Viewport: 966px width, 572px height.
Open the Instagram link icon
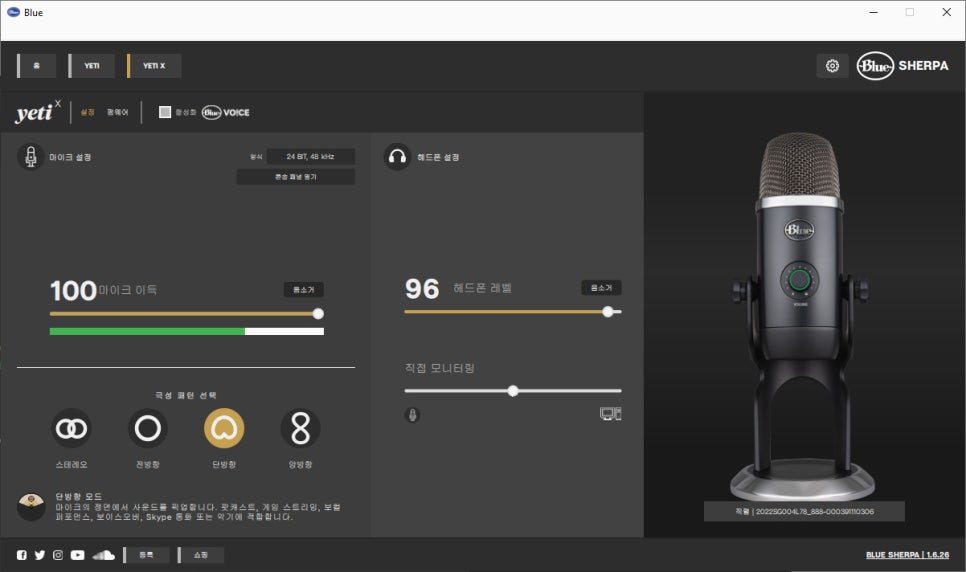point(58,555)
